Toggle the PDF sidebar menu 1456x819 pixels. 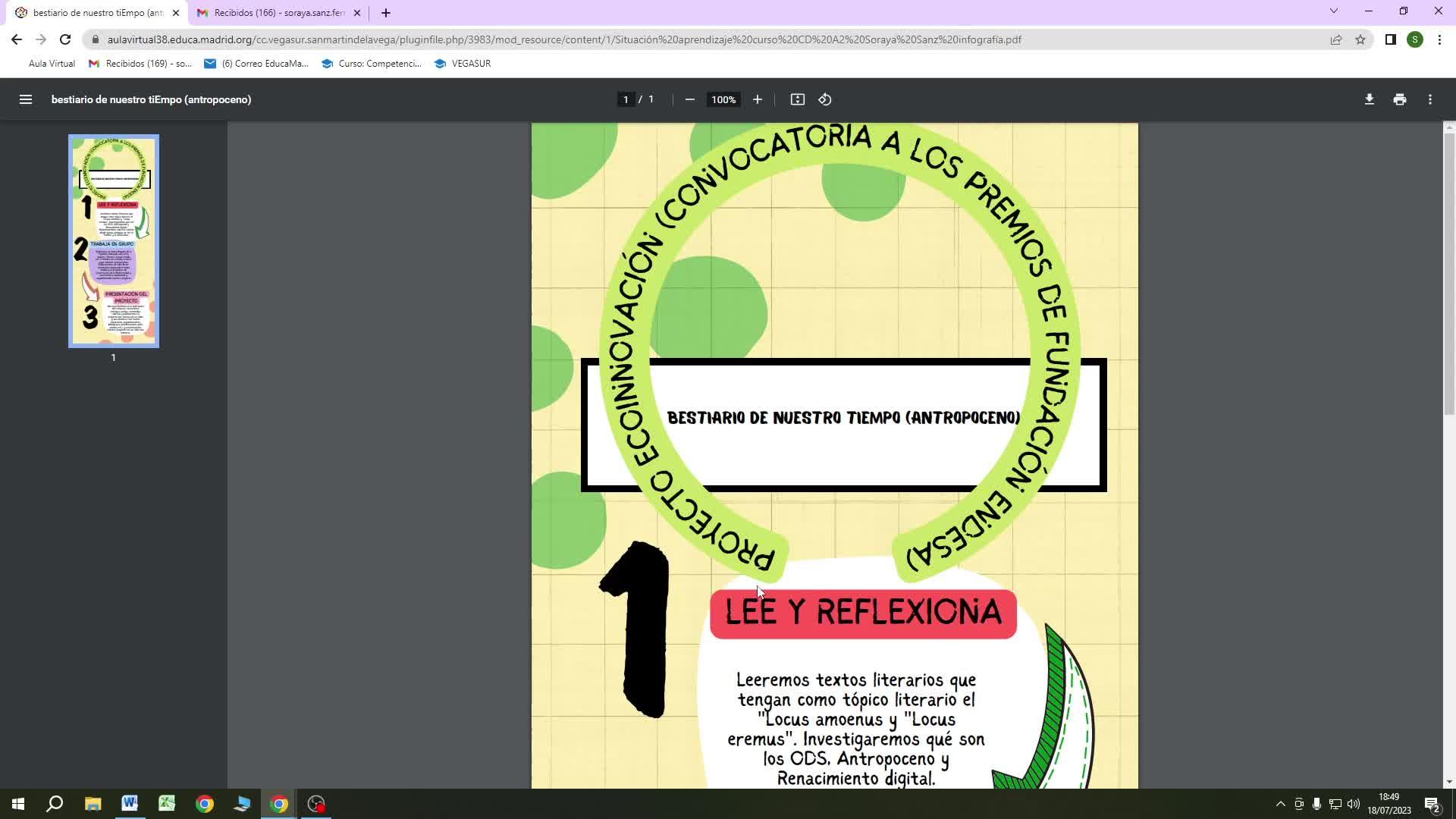point(25,99)
